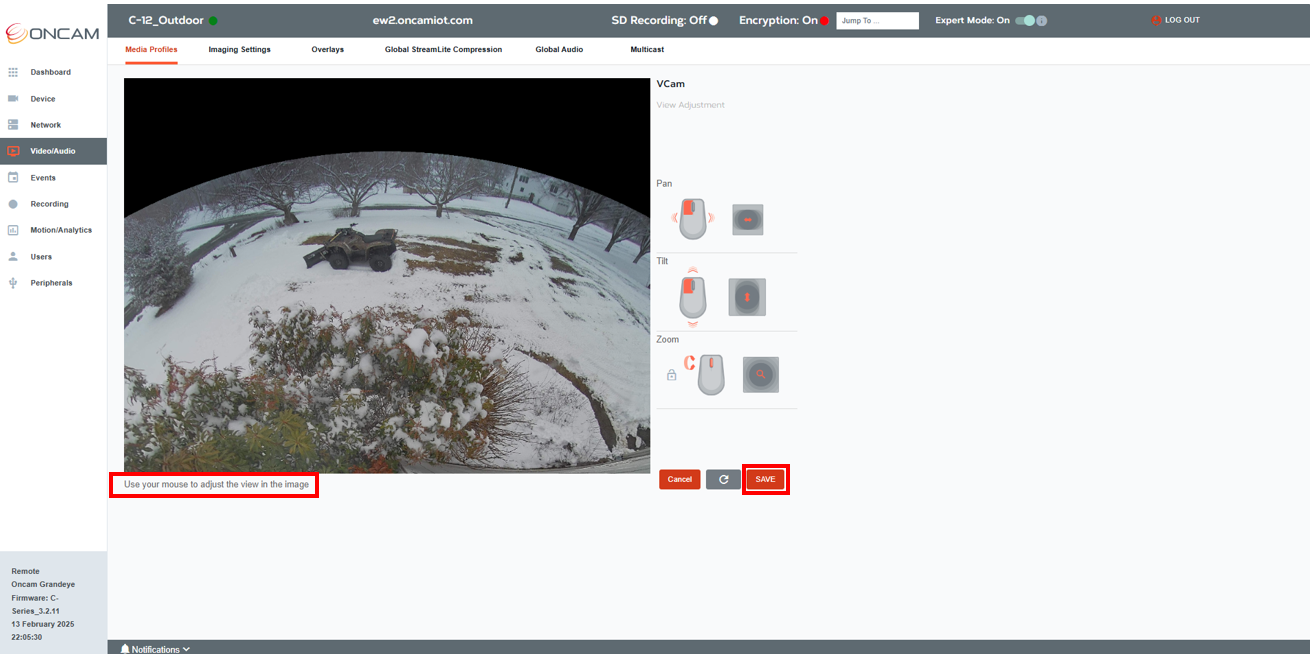Click the Network server icon in sidebar
Viewport: 1310px width, 654px height.
click(13, 125)
